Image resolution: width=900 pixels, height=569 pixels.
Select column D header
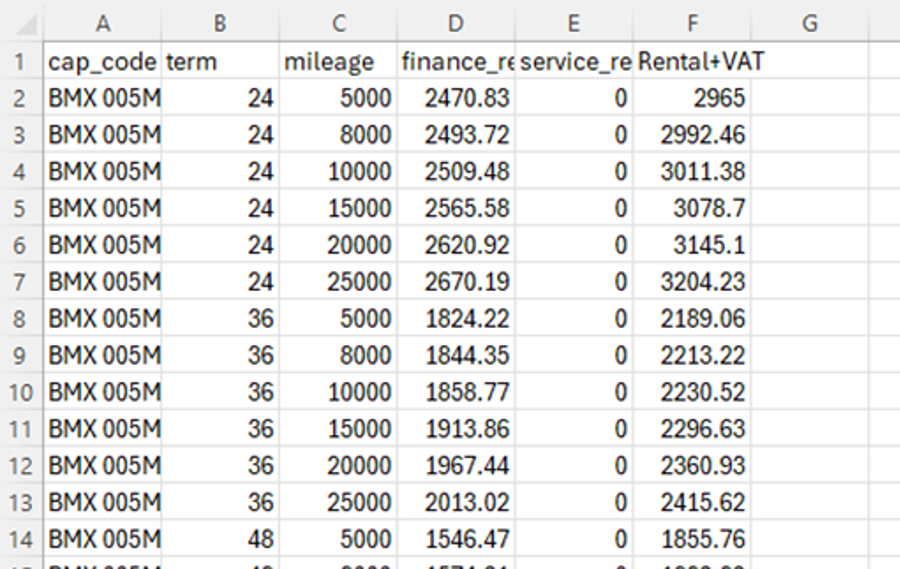[455, 23]
